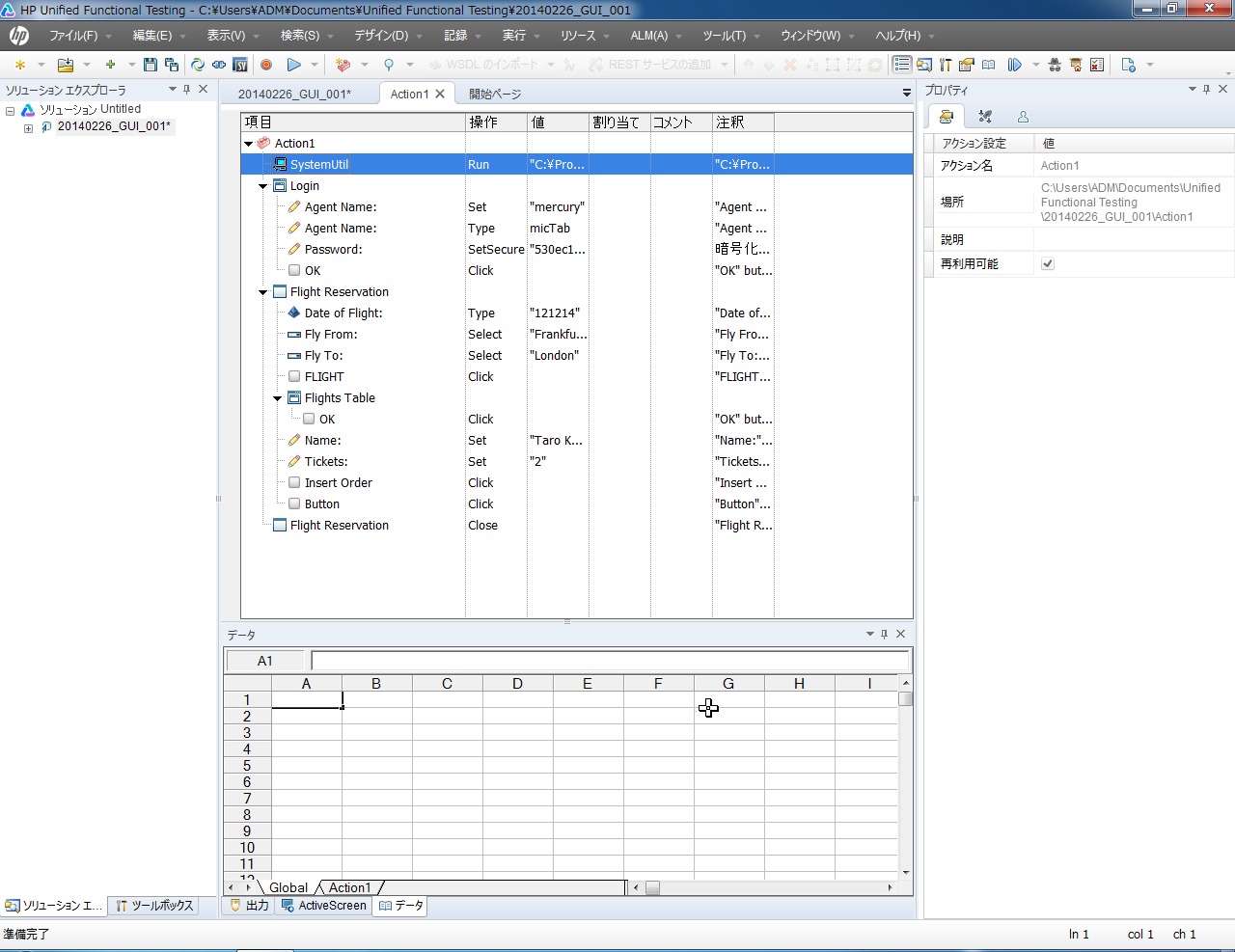Open the document tabs dropdown arrow
Screen dimensions: 1235x952
click(x=906, y=94)
